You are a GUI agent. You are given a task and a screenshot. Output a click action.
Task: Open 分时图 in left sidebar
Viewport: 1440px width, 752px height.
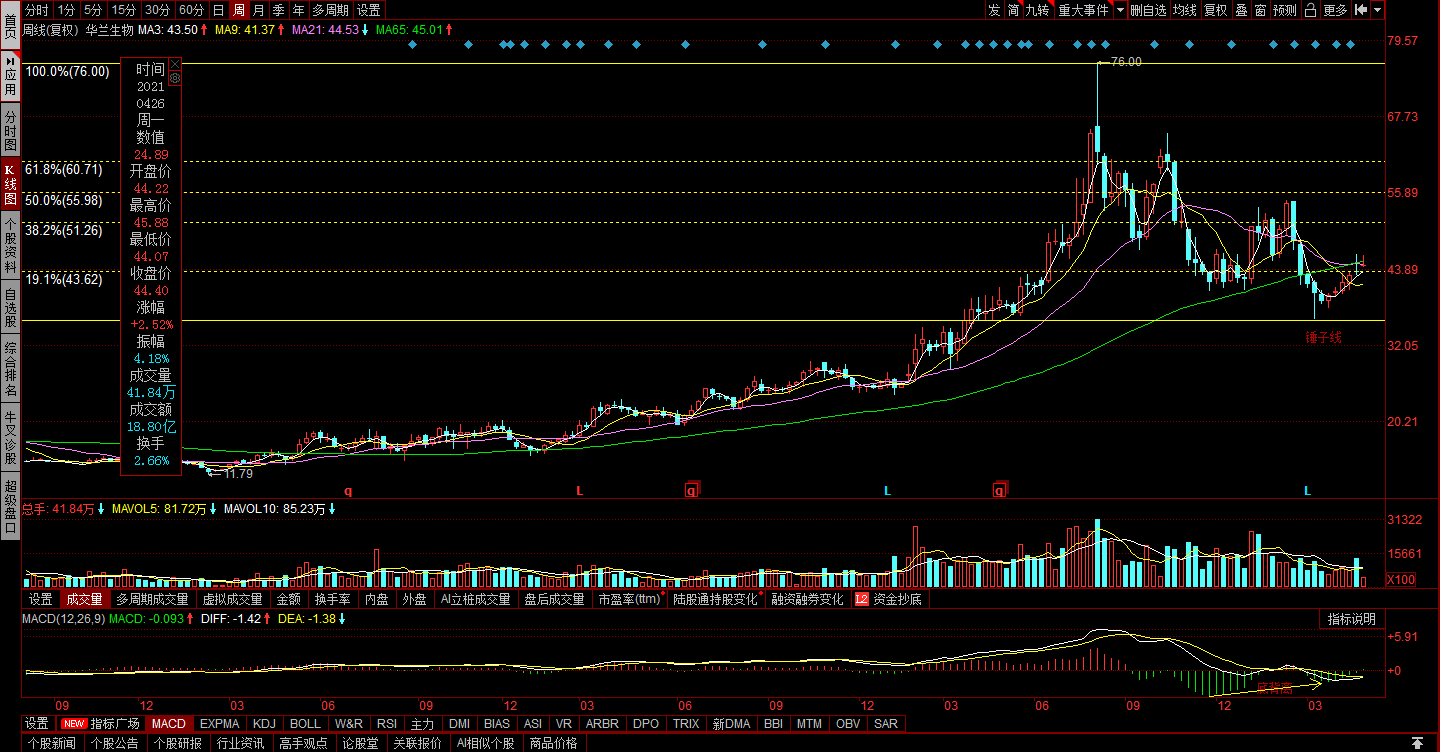coord(10,130)
